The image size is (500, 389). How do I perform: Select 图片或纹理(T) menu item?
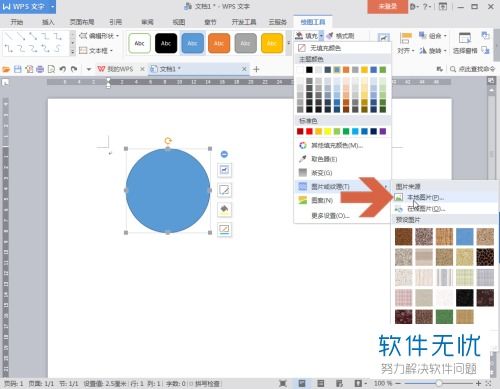(342, 186)
